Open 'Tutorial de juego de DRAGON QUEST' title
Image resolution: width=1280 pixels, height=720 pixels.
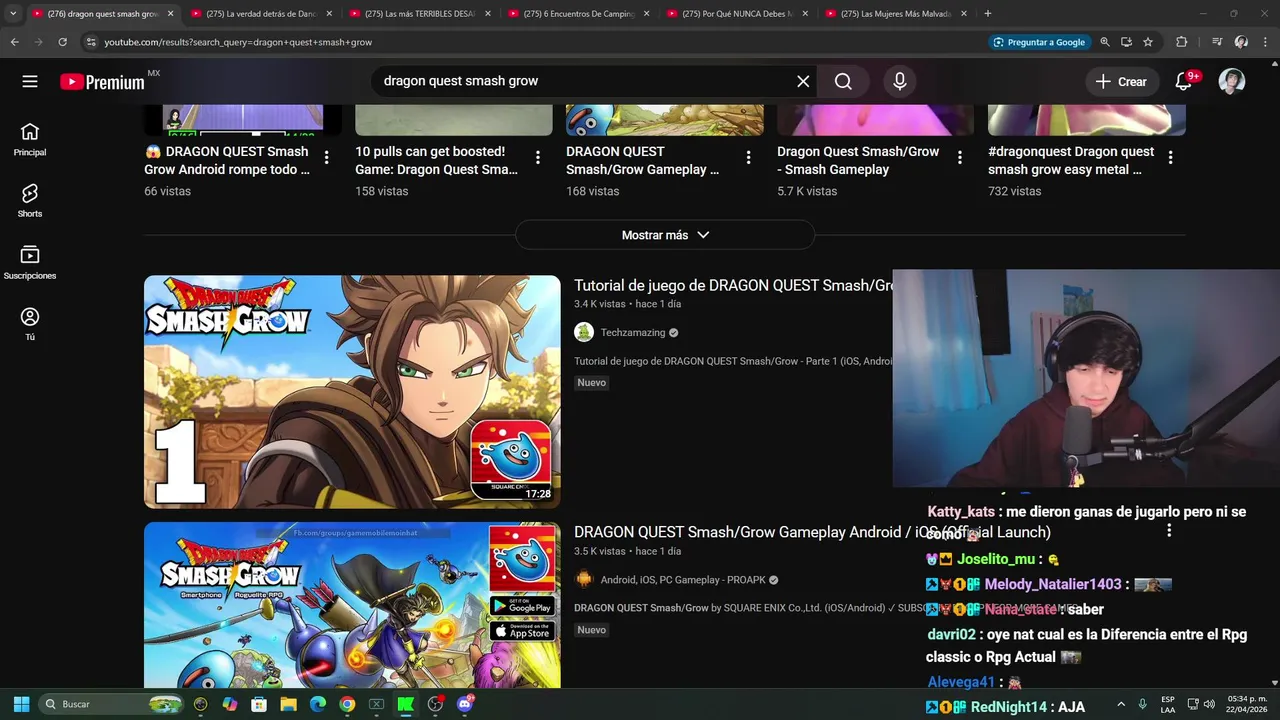tap(733, 286)
